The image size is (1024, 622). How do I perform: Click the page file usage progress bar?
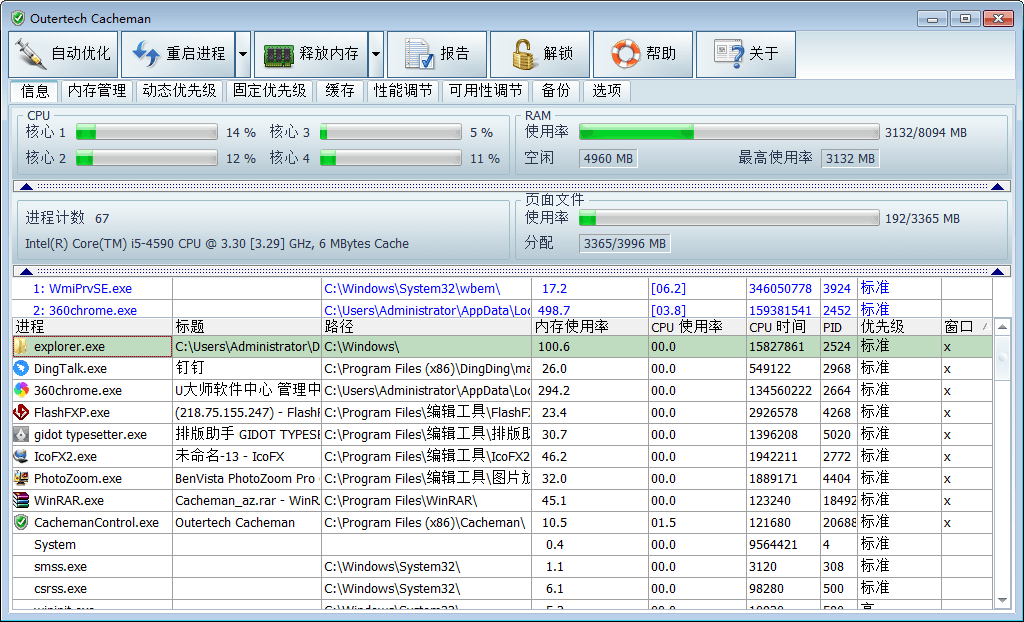(x=729, y=218)
